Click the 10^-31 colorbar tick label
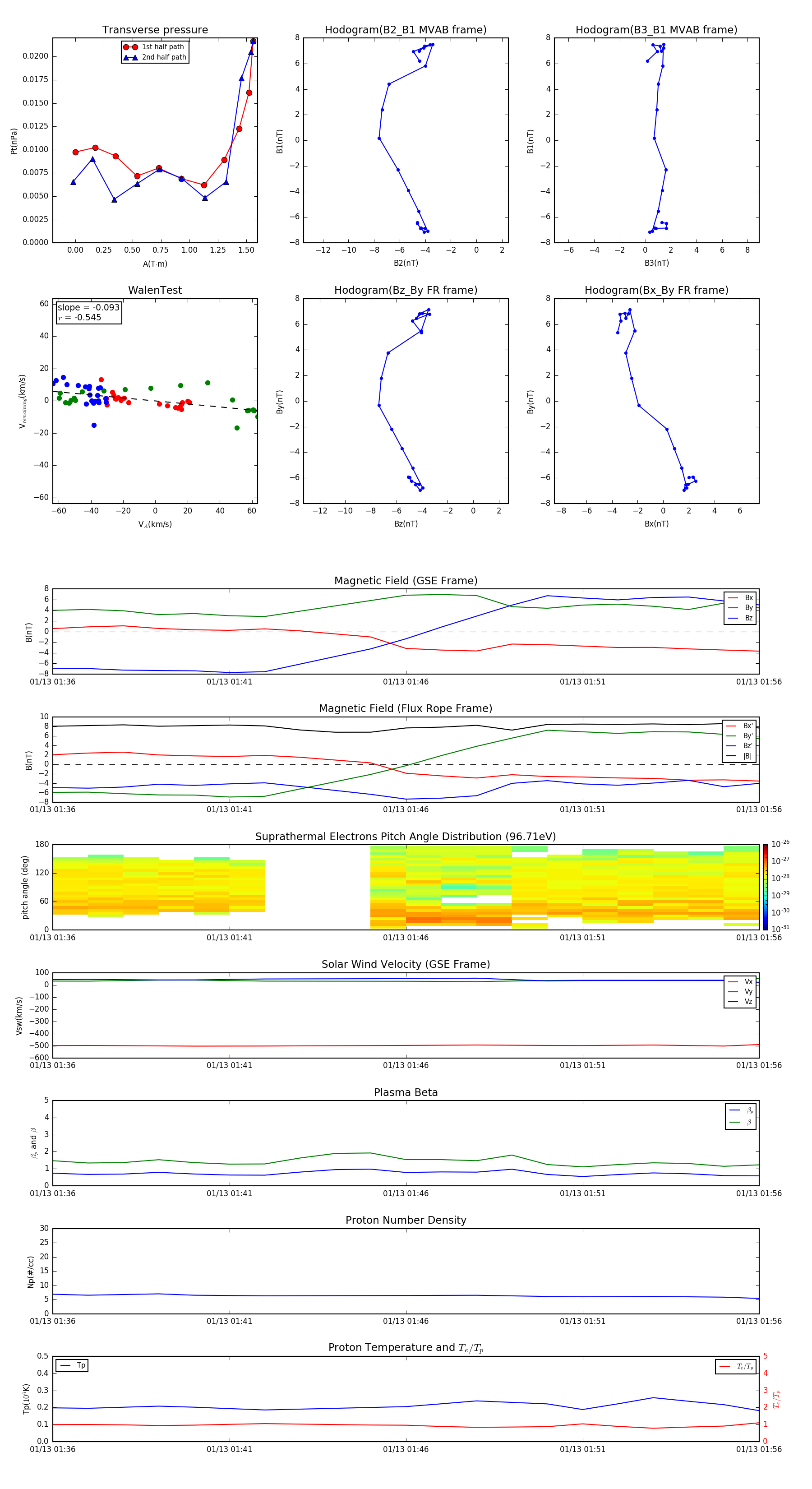The height and width of the screenshot is (1489, 812). coord(780,929)
